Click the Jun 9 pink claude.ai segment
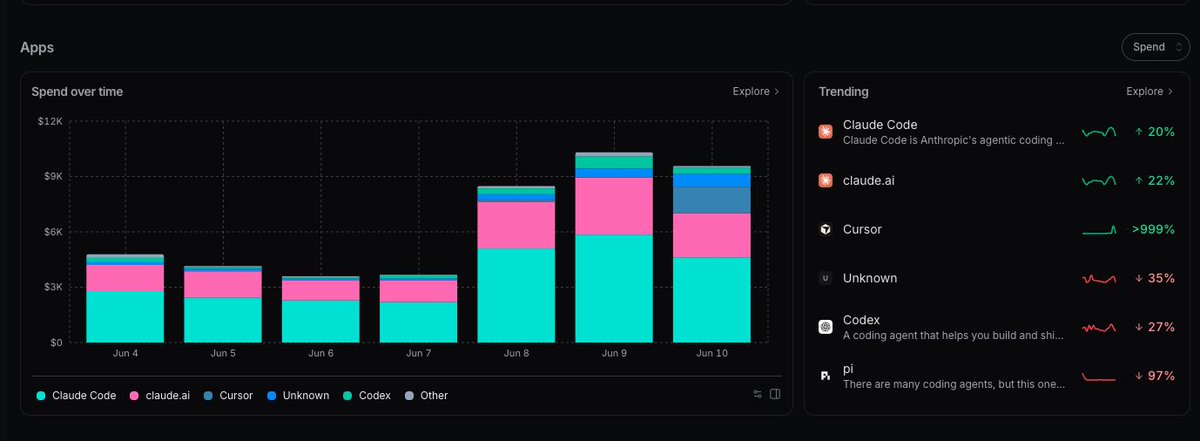Viewport: 1200px width, 441px height. 614,206
